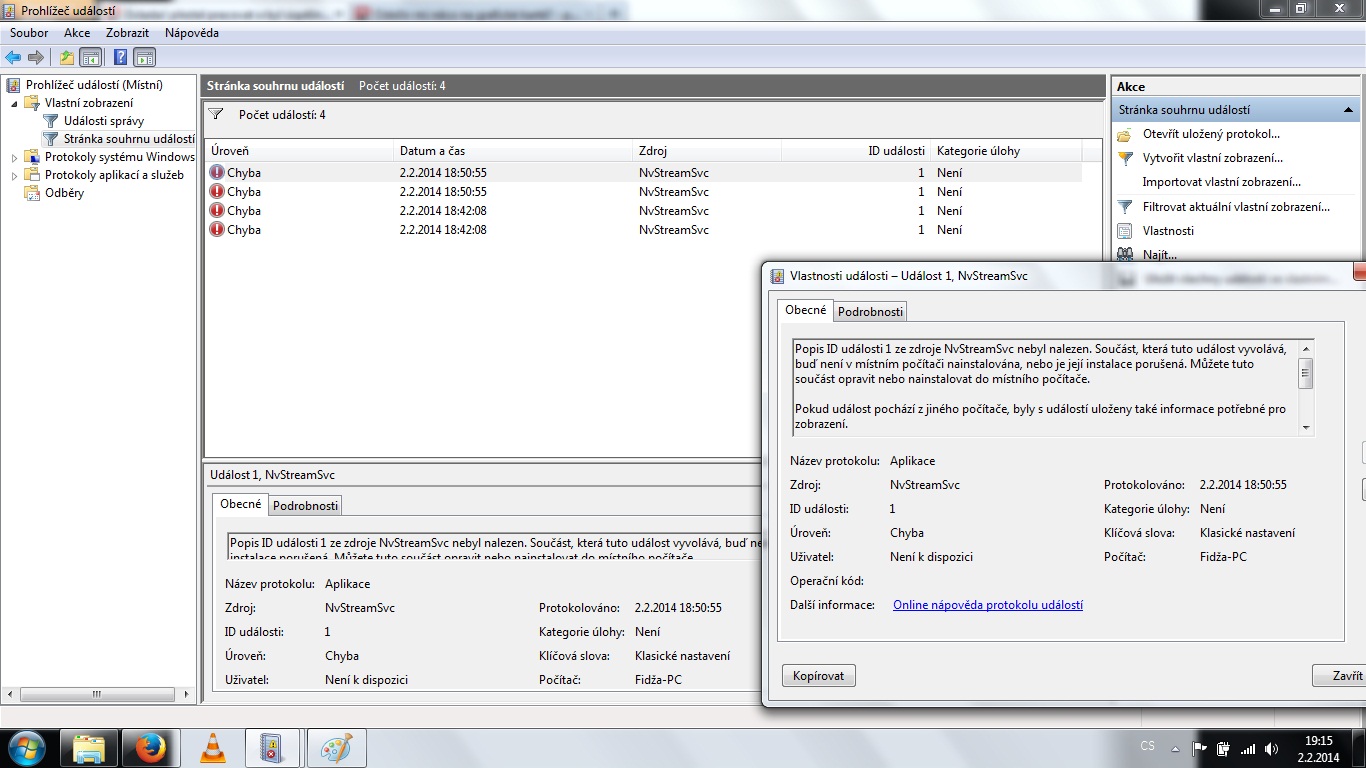
Task: Collapse Stránka souhrnu událostí section in Akce pane
Action: pos(1348,110)
